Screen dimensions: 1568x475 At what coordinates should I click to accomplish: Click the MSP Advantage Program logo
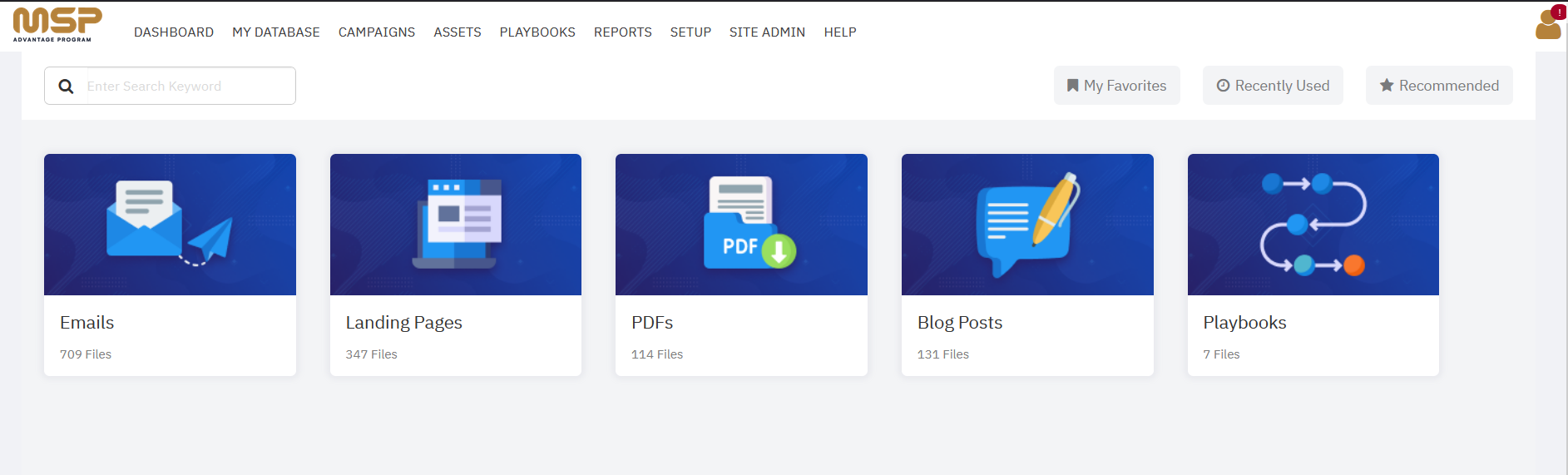(57, 24)
